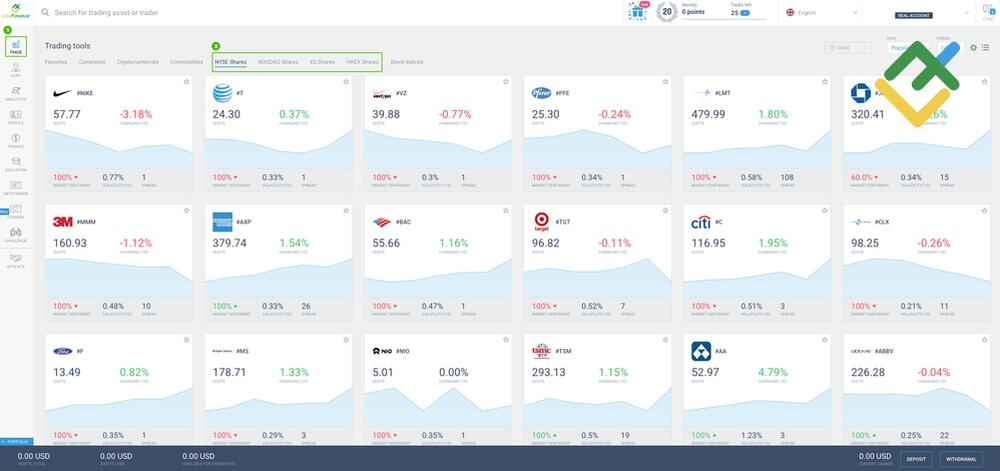Open the English language dropdown

(822, 12)
